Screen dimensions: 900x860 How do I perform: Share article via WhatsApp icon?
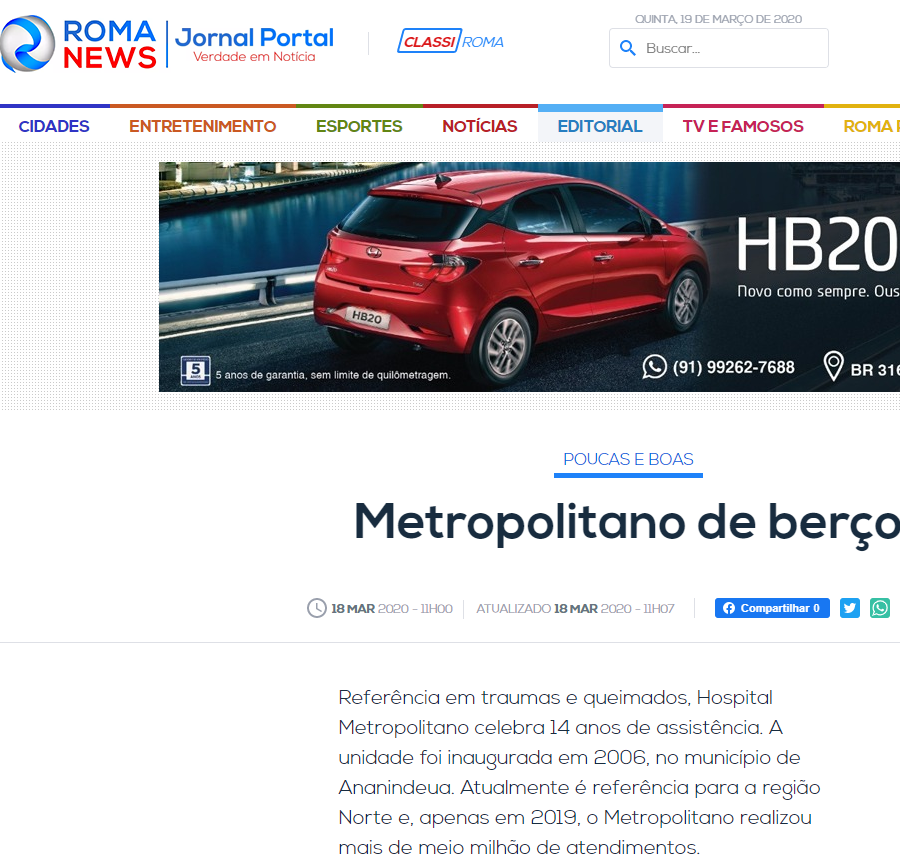tap(880, 608)
